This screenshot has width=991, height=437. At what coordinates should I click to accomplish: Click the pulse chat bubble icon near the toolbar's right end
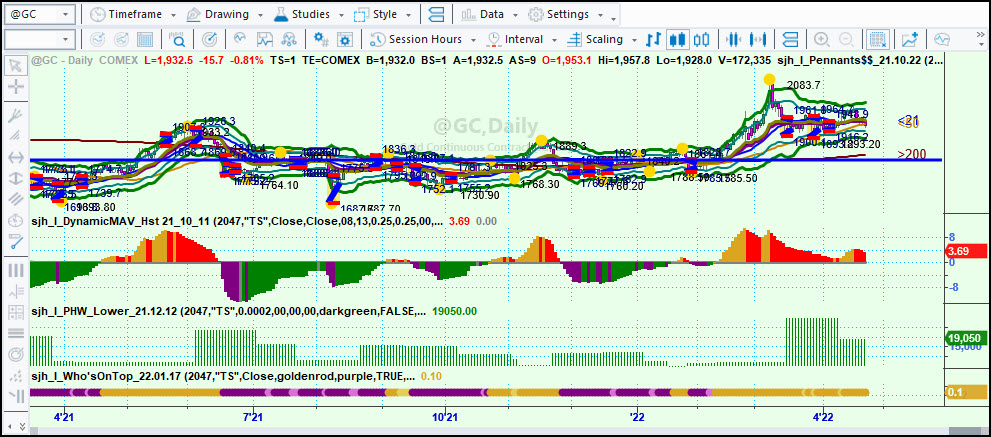(942, 39)
